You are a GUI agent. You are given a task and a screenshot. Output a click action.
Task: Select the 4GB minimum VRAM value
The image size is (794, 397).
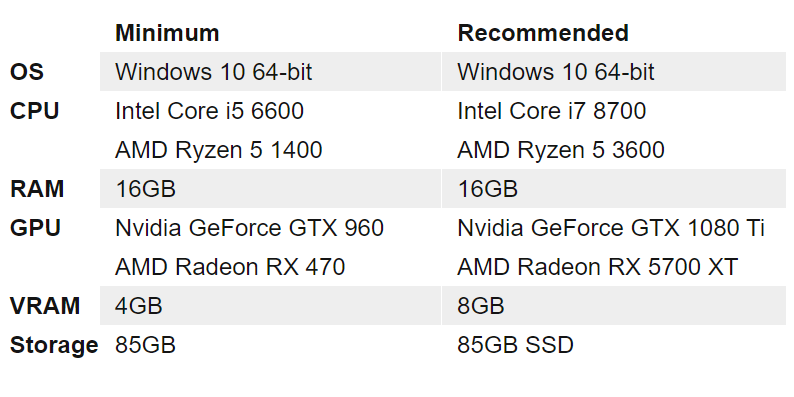pyautogui.click(x=139, y=306)
